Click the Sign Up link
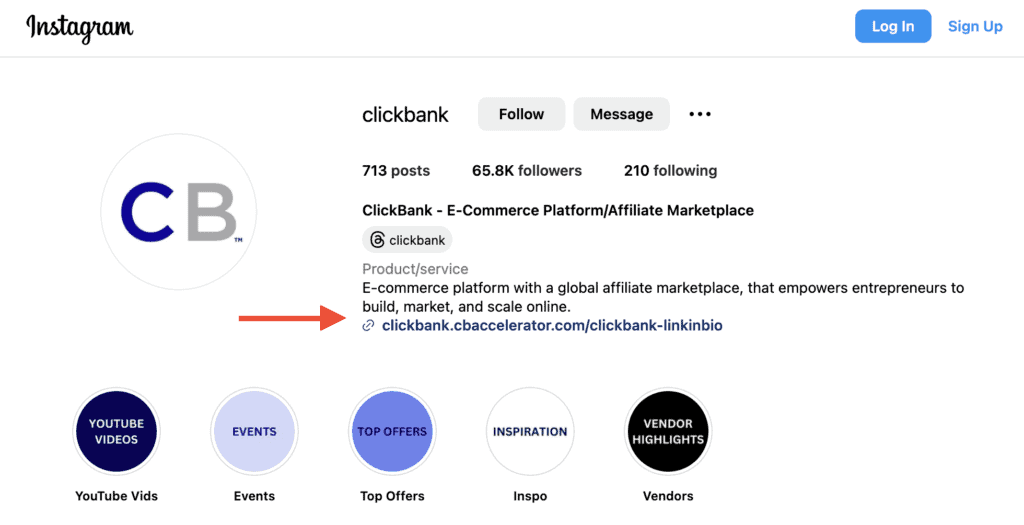The height and width of the screenshot is (525, 1024). [x=975, y=26]
